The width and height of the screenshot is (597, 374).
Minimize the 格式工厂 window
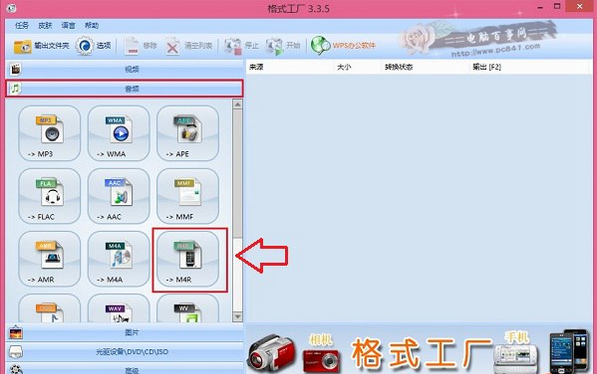click(x=541, y=7)
